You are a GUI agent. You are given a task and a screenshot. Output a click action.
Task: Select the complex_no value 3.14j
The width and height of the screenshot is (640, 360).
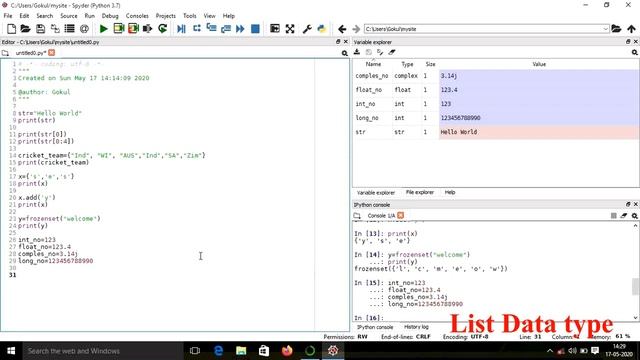pos(539,76)
